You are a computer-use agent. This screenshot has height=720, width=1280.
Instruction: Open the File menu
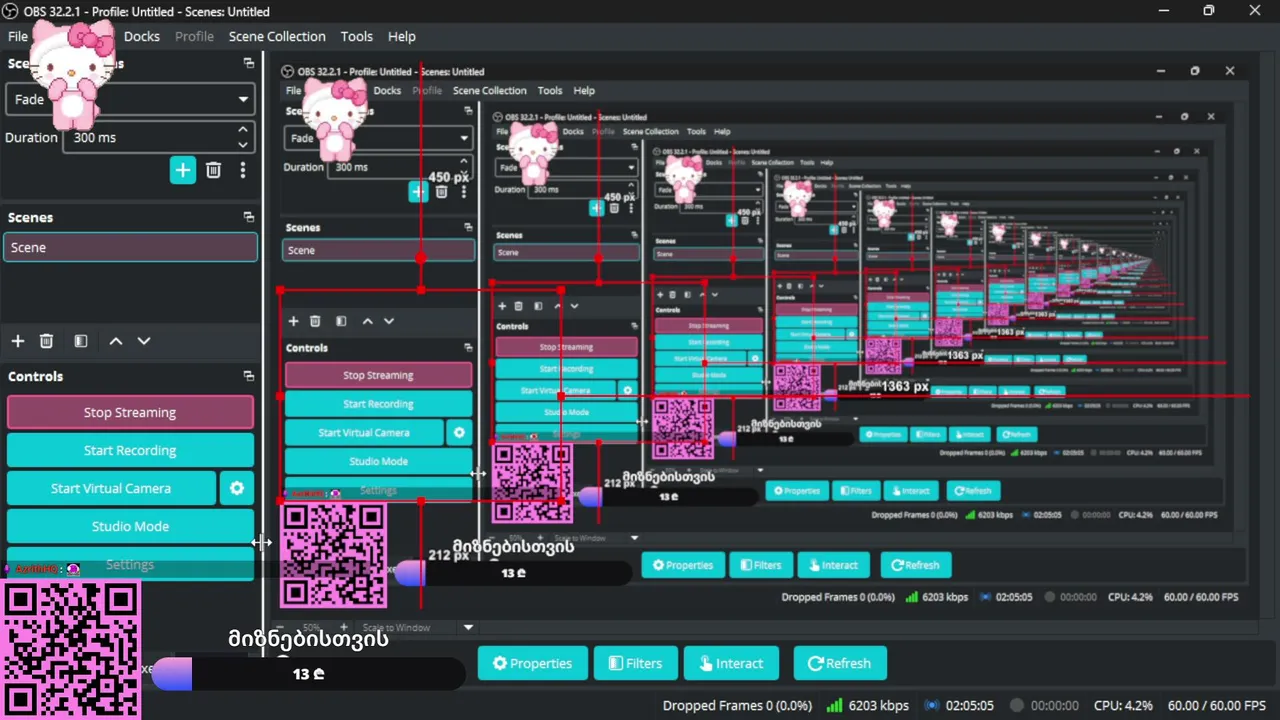[x=18, y=36]
